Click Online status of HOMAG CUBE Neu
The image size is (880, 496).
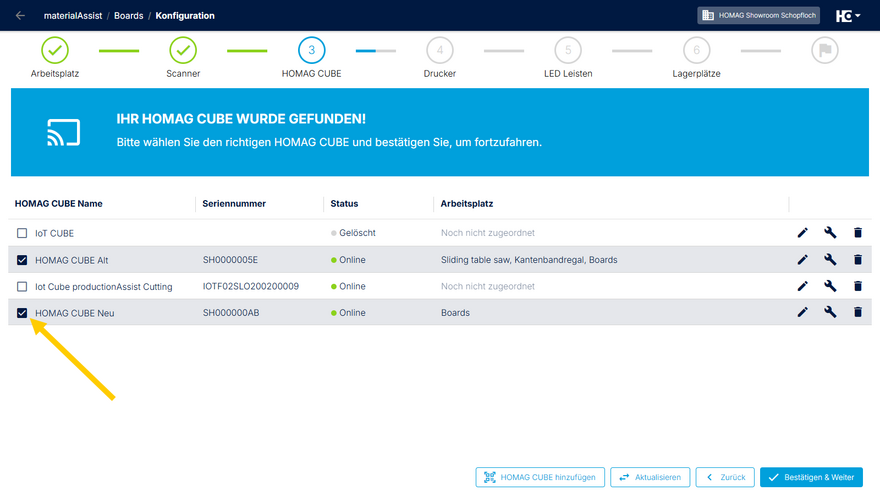352,313
